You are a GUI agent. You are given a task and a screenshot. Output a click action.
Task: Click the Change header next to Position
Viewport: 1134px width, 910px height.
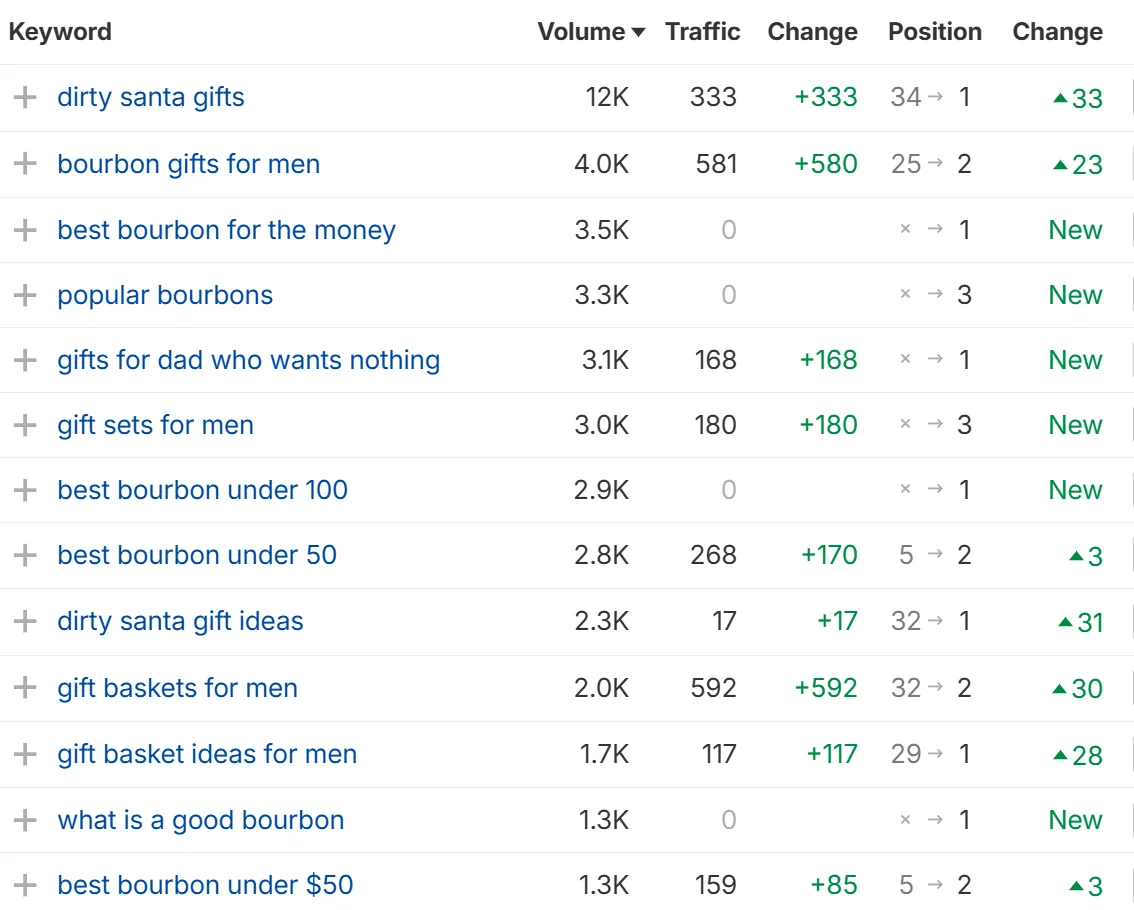pos(1057,32)
